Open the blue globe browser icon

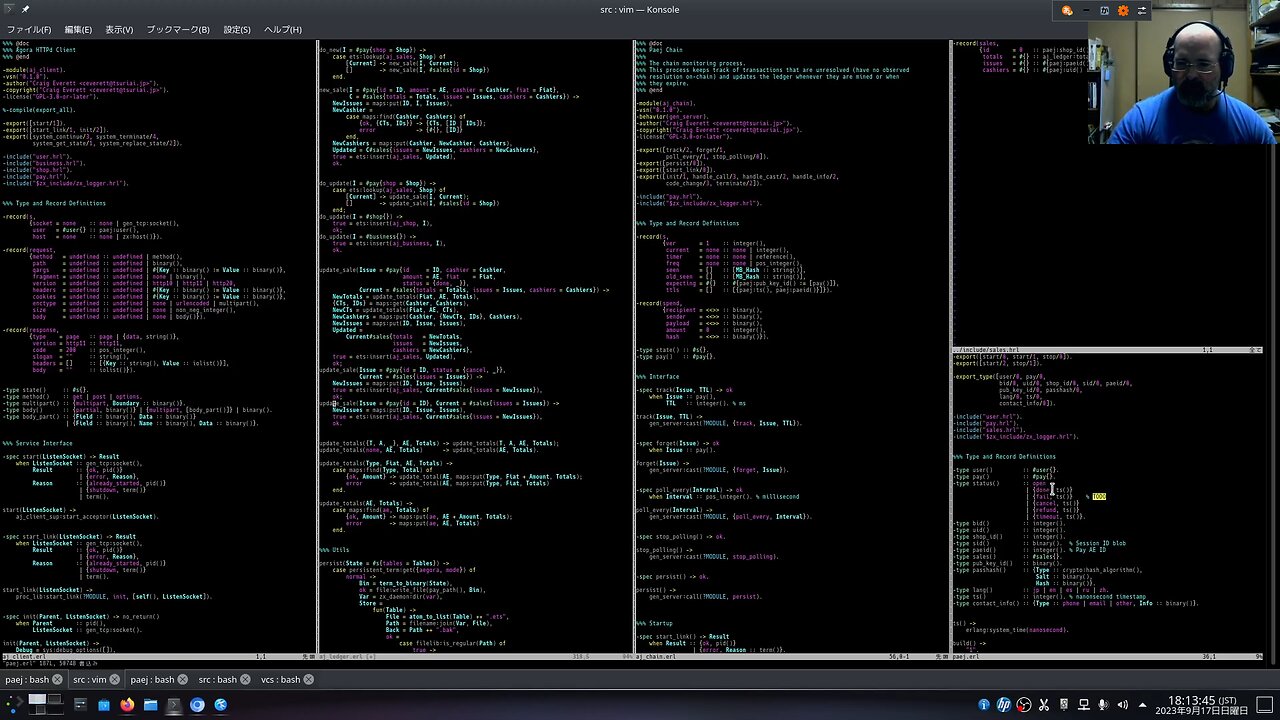click(221, 705)
